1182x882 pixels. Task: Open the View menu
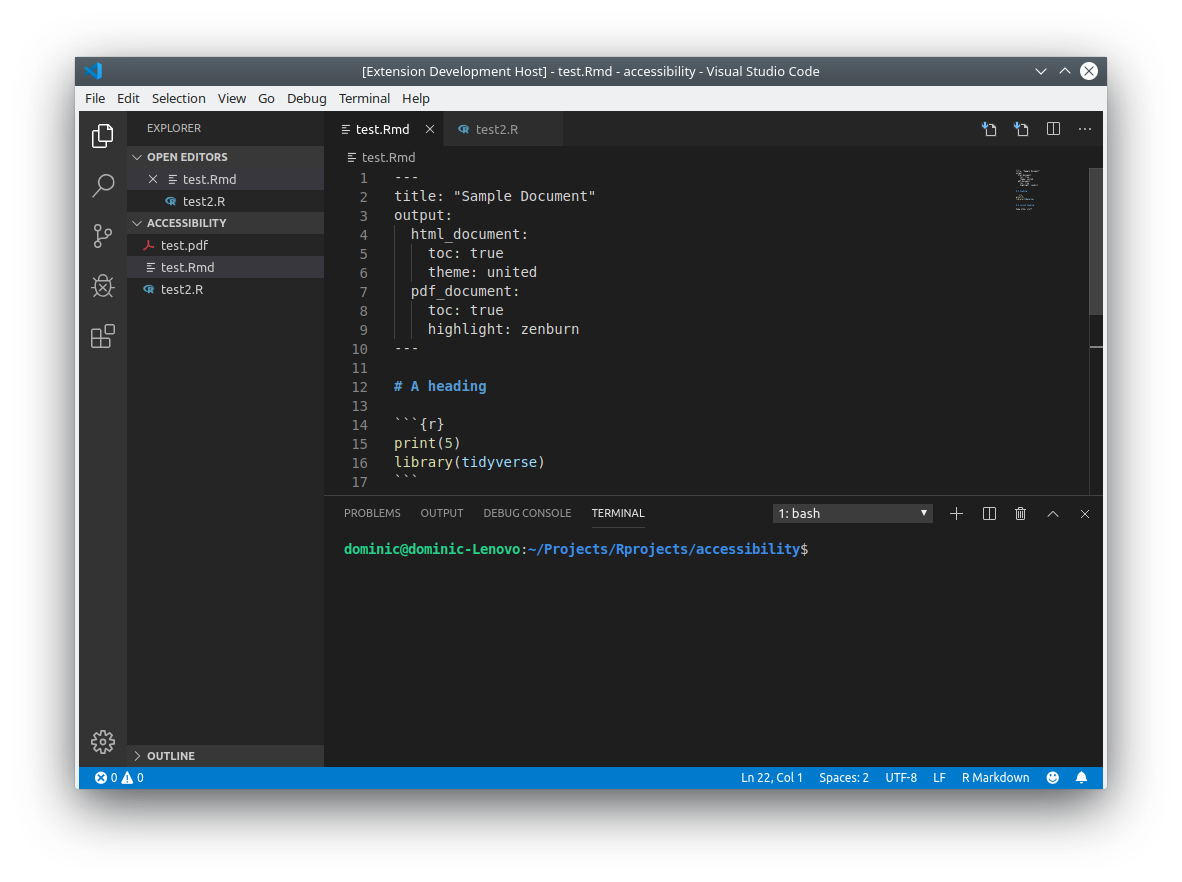[x=232, y=99]
